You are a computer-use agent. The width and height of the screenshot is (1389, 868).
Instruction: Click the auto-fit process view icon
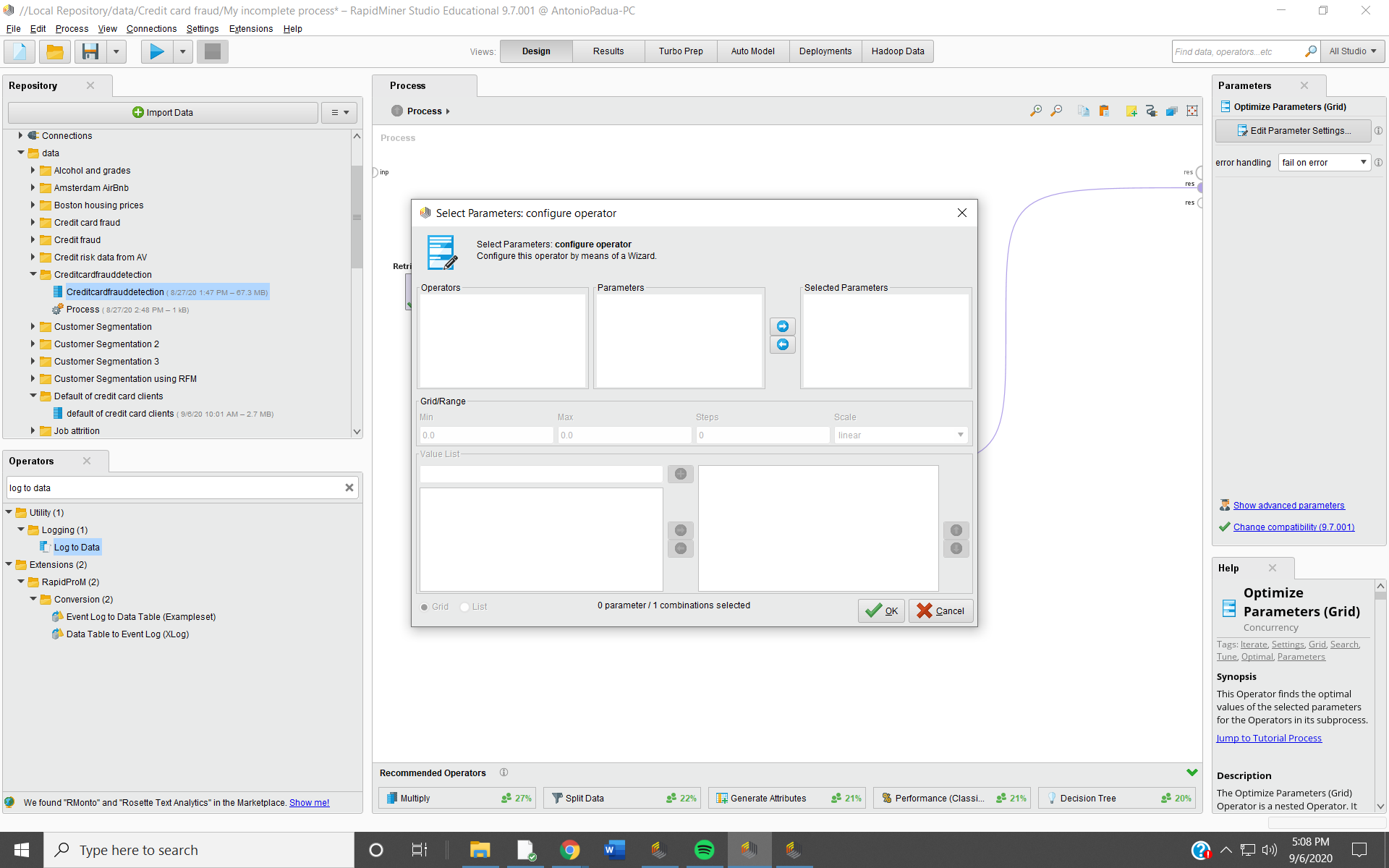pos(1192,111)
